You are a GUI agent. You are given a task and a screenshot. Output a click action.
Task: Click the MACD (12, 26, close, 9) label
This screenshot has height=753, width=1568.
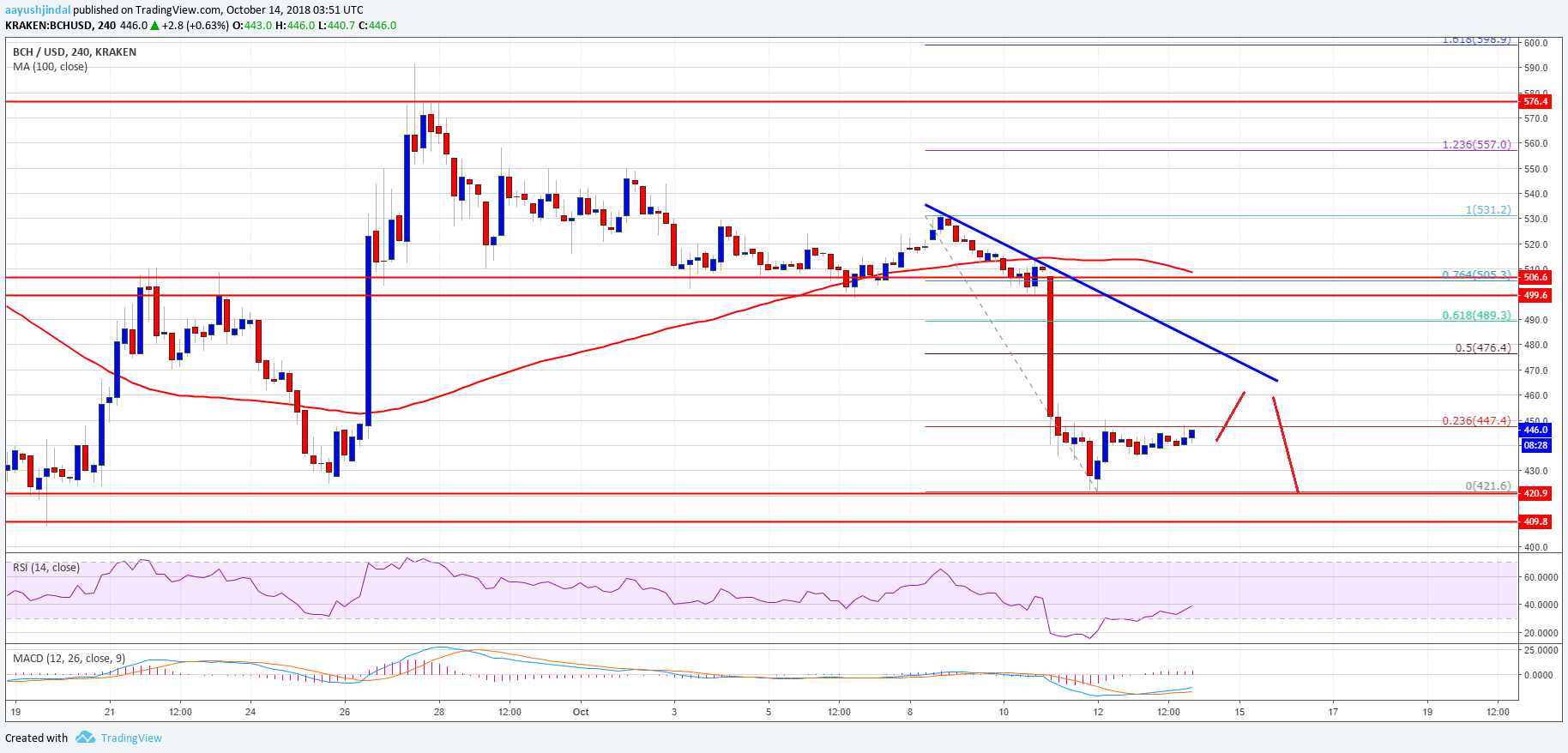click(69, 659)
